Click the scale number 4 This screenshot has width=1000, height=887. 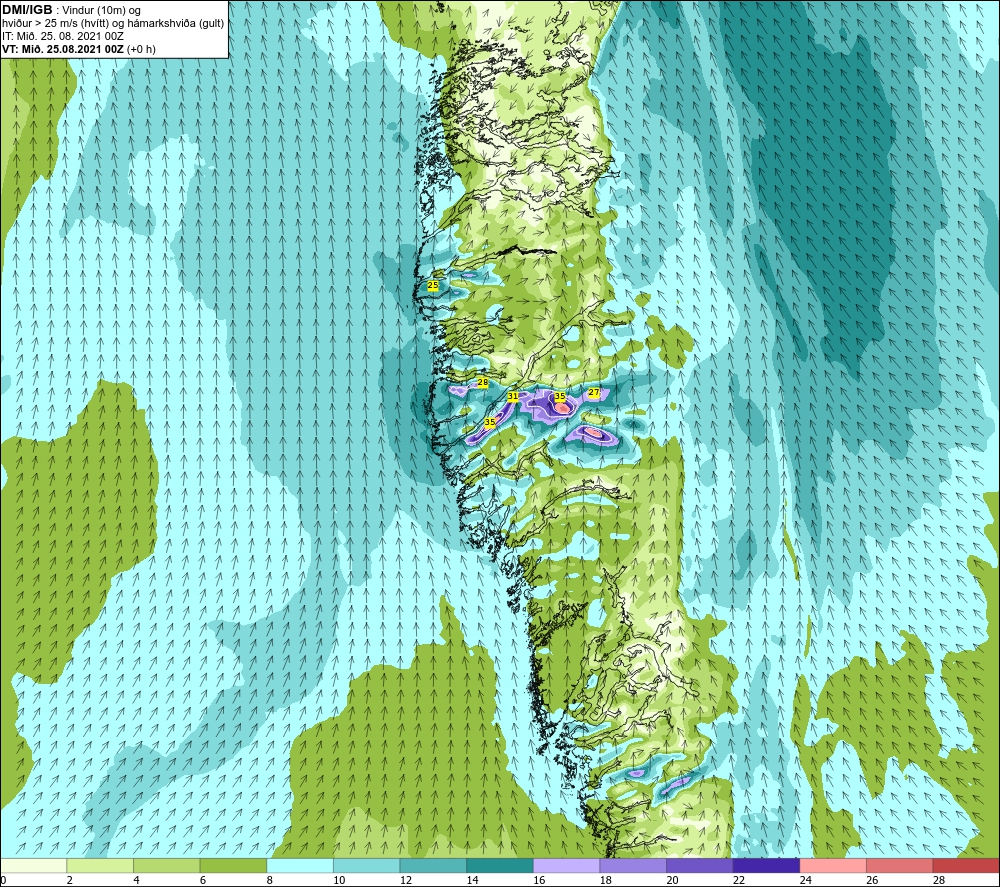pyautogui.click(x=136, y=881)
